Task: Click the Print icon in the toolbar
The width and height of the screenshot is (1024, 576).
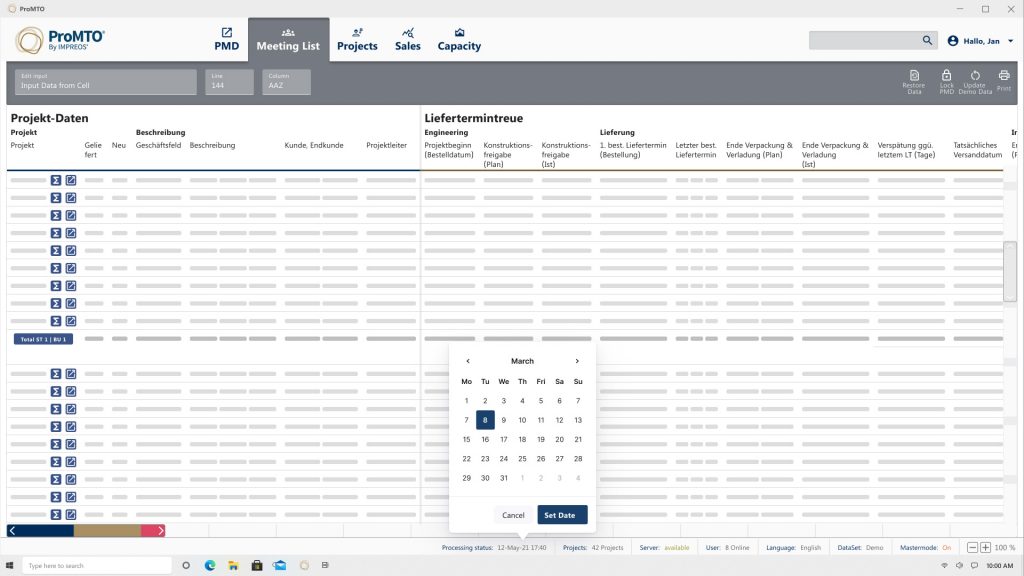Action: pos(1003,76)
